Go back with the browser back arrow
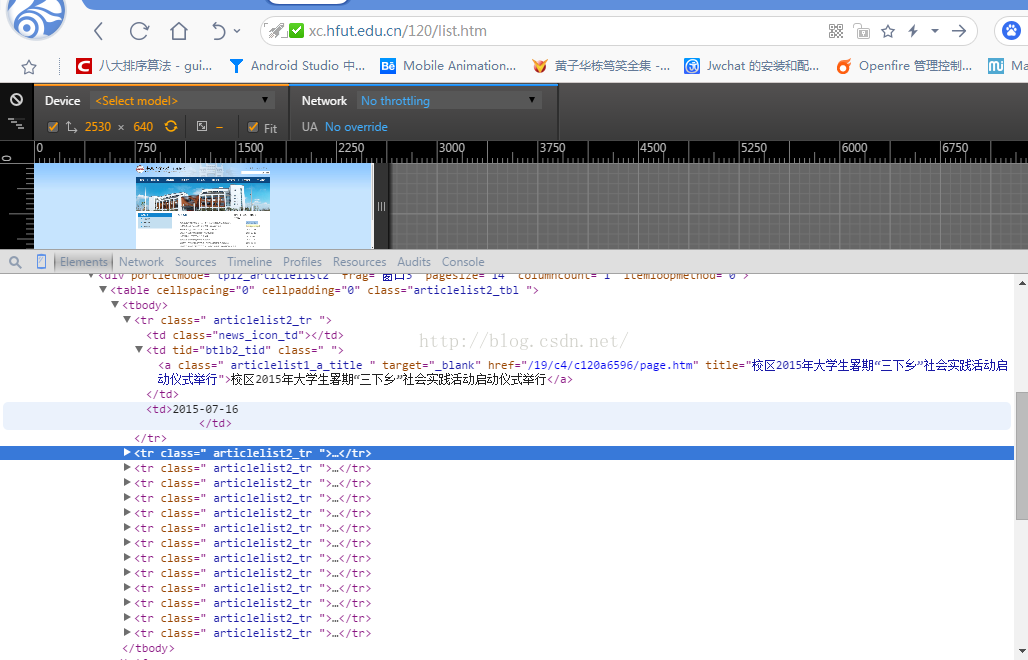This screenshot has width=1028, height=660. click(x=99, y=31)
